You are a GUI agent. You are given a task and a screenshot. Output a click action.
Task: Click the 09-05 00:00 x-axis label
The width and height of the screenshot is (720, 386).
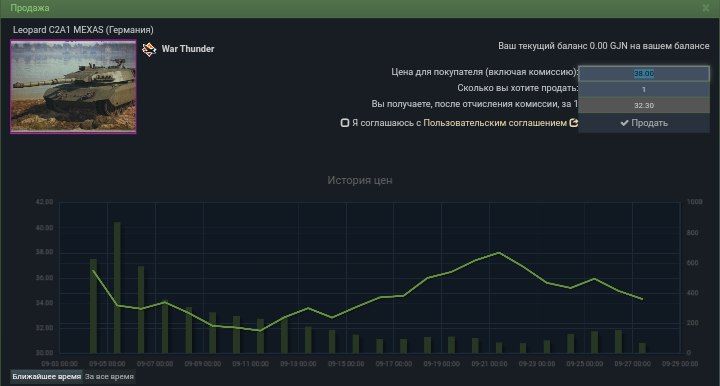point(107,364)
